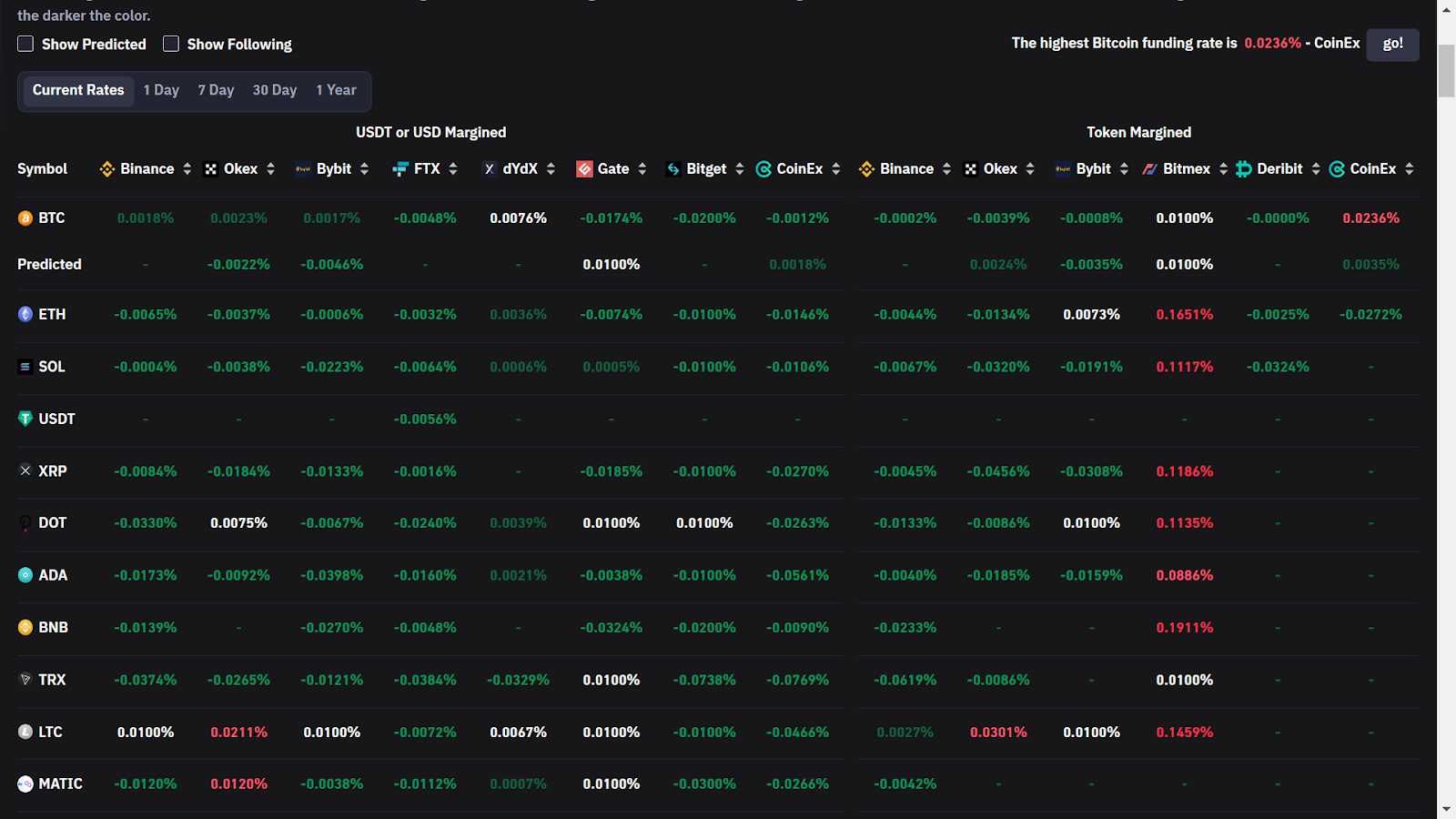This screenshot has height=819, width=1456.
Task: Click ETH Bitmex rate 0.1651%
Action: point(1184,314)
